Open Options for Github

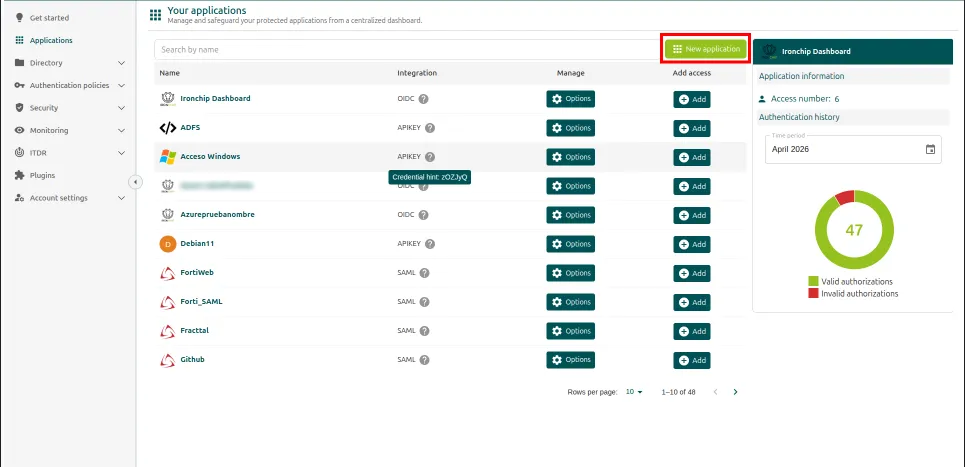571,360
